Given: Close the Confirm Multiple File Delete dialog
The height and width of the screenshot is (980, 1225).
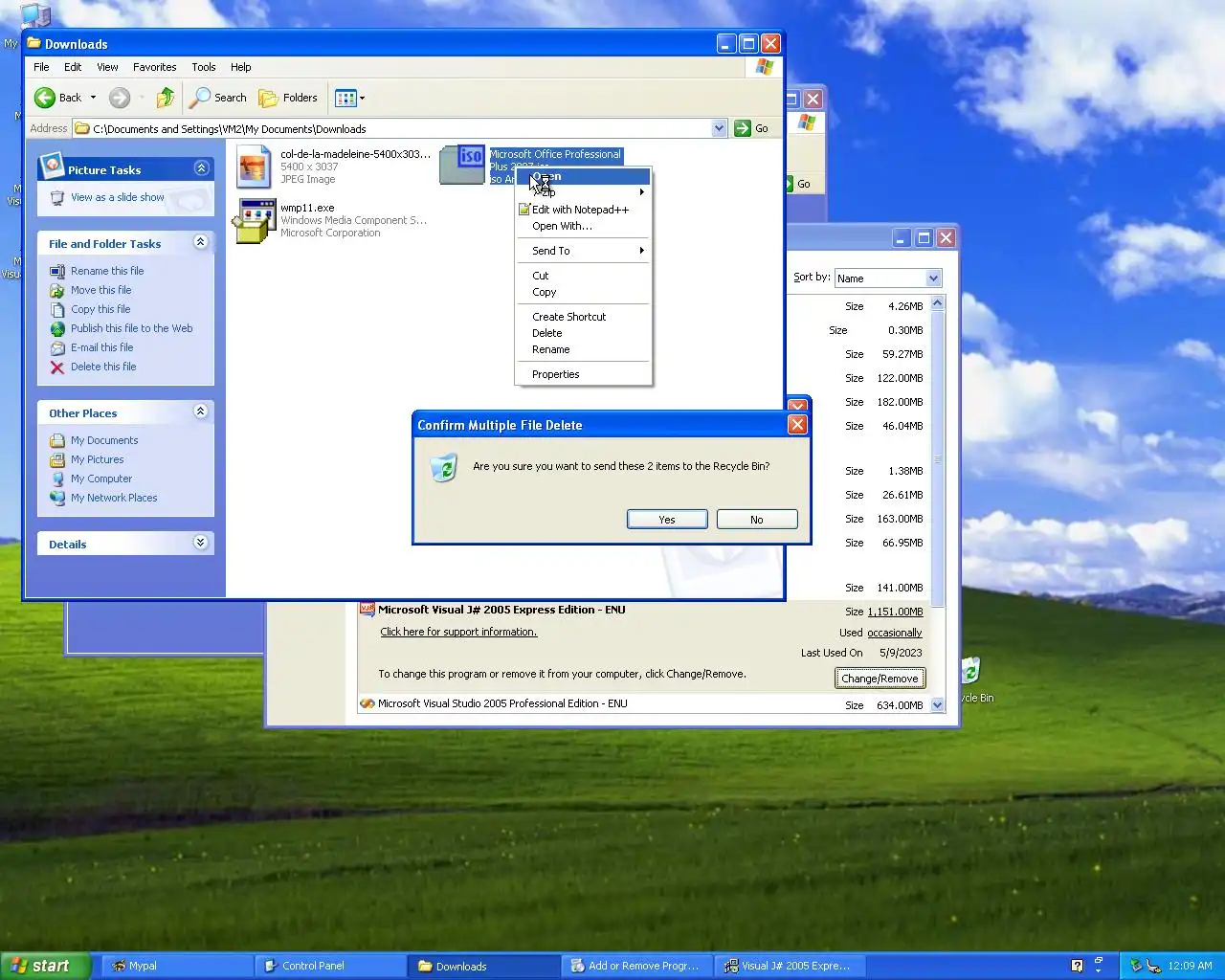Looking at the screenshot, I should click(x=797, y=425).
